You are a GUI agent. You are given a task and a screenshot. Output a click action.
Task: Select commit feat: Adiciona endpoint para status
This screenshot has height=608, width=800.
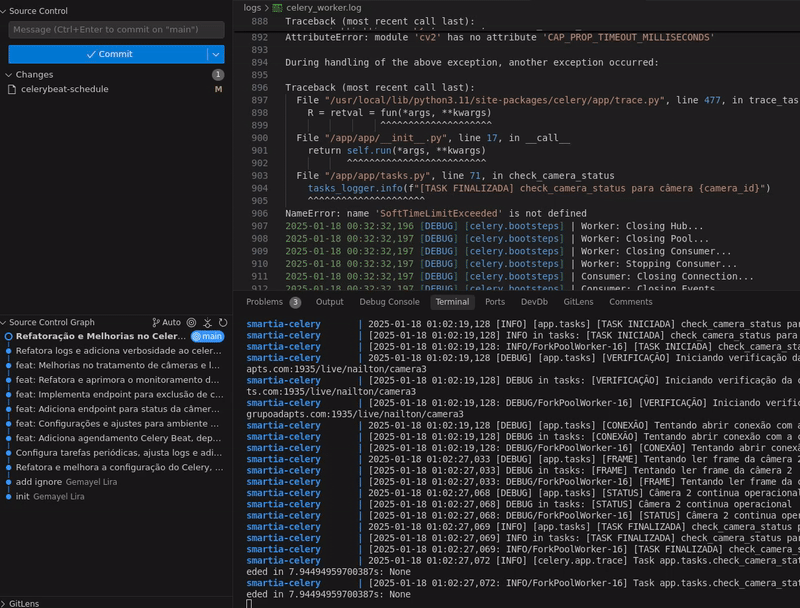click(117, 409)
